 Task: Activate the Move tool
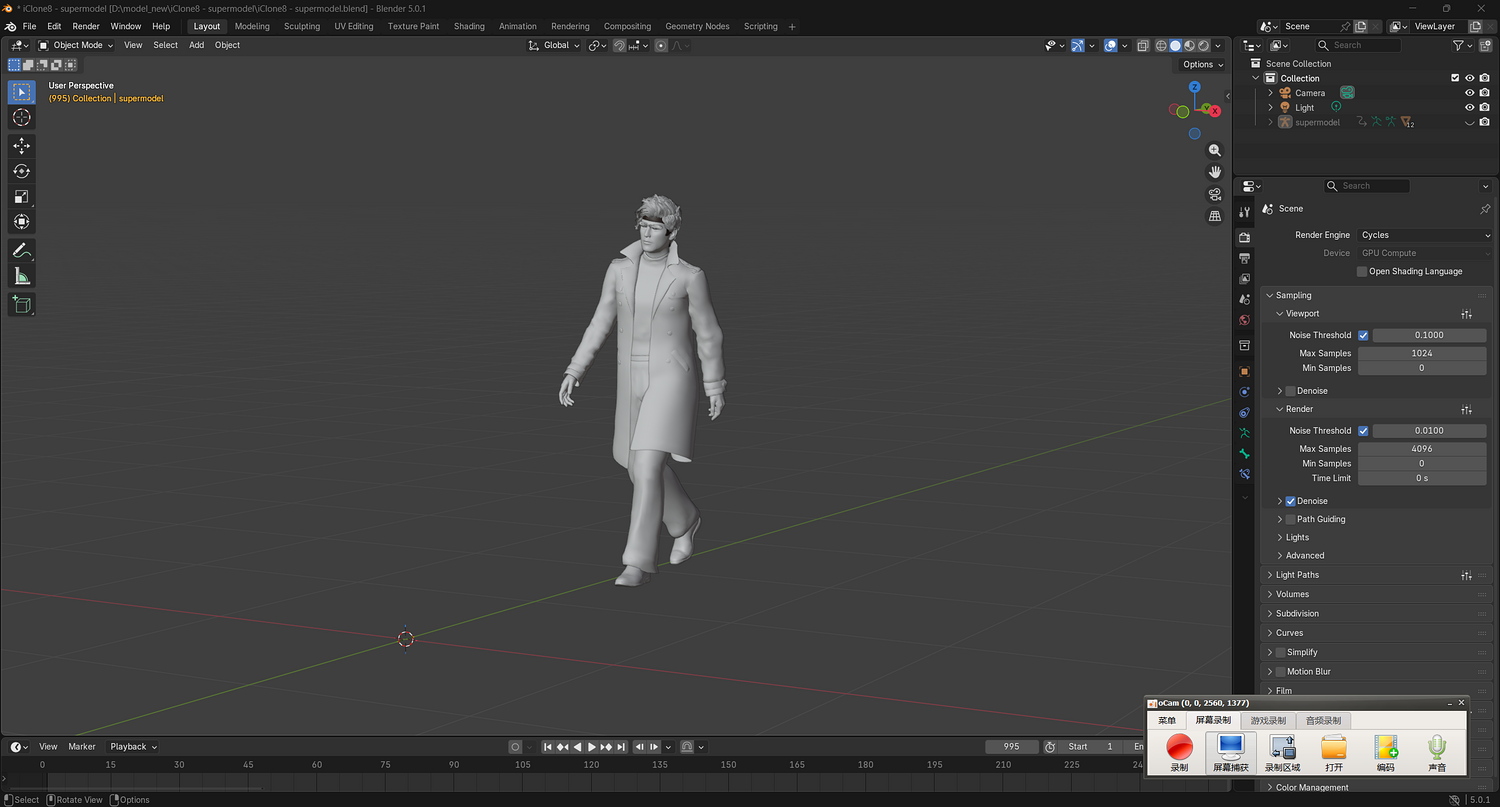point(21,146)
